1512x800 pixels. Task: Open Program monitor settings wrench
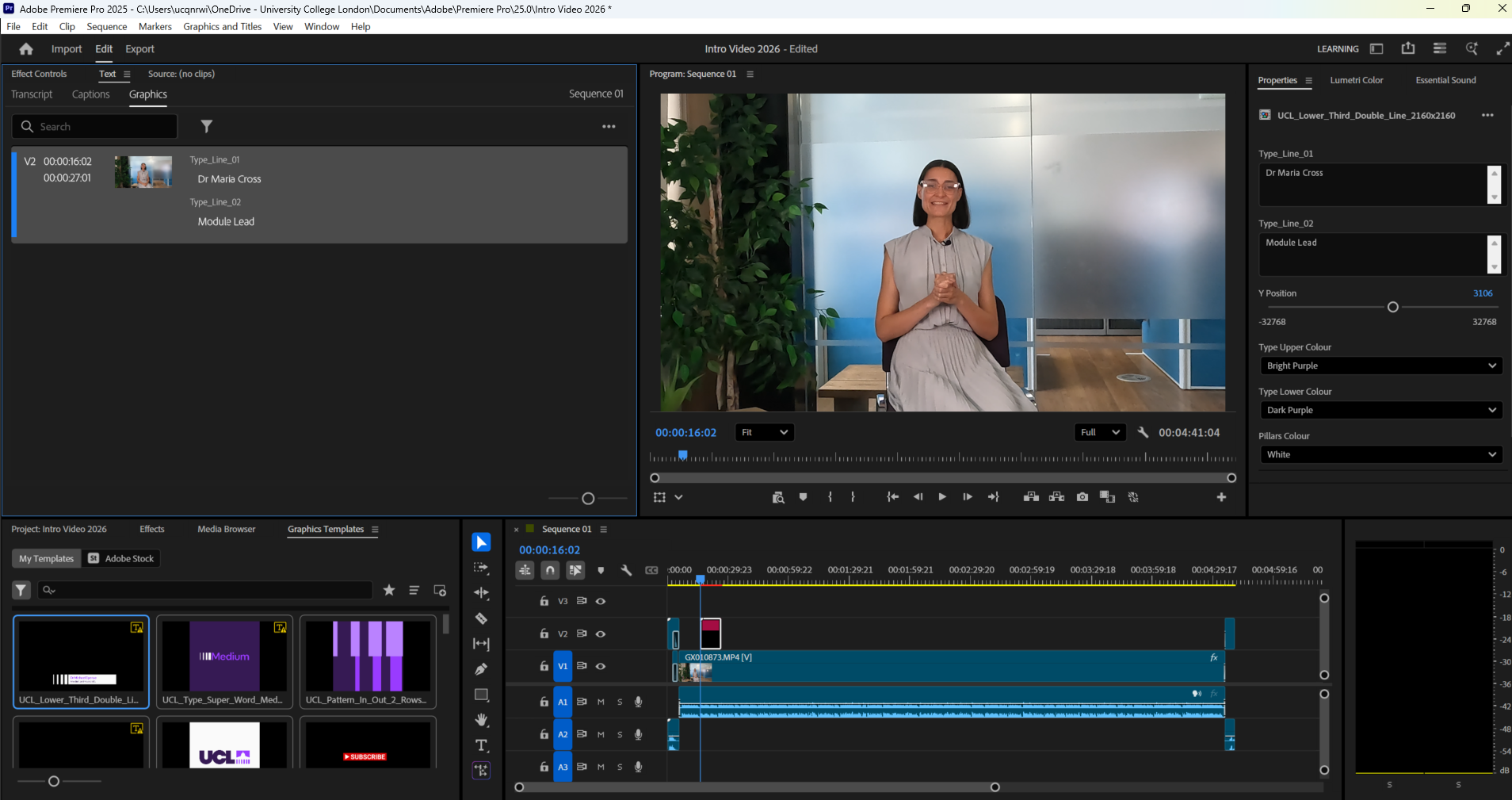point(1143,432)
